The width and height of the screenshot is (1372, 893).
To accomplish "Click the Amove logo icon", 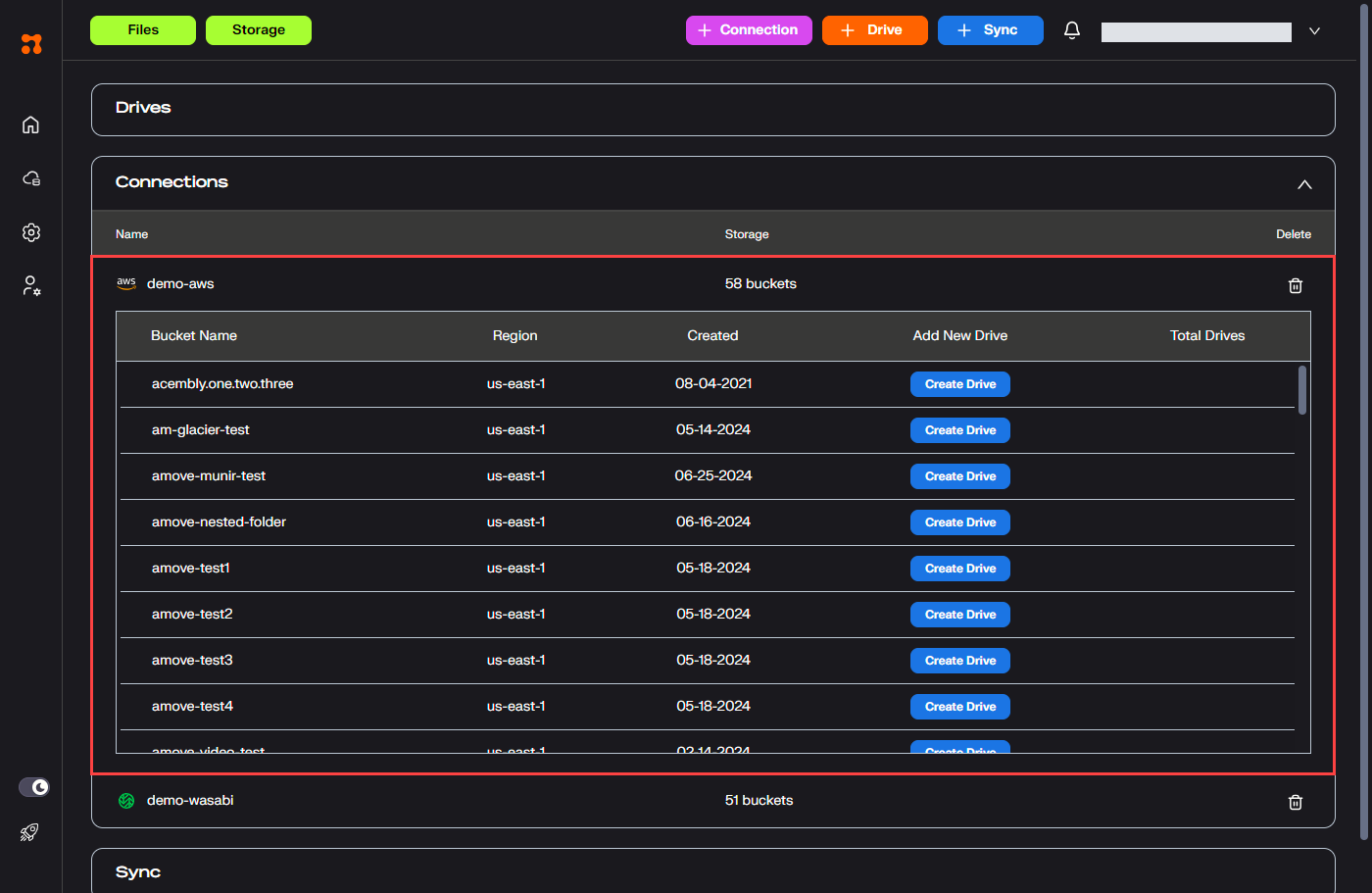I will [x=31, y=43].
